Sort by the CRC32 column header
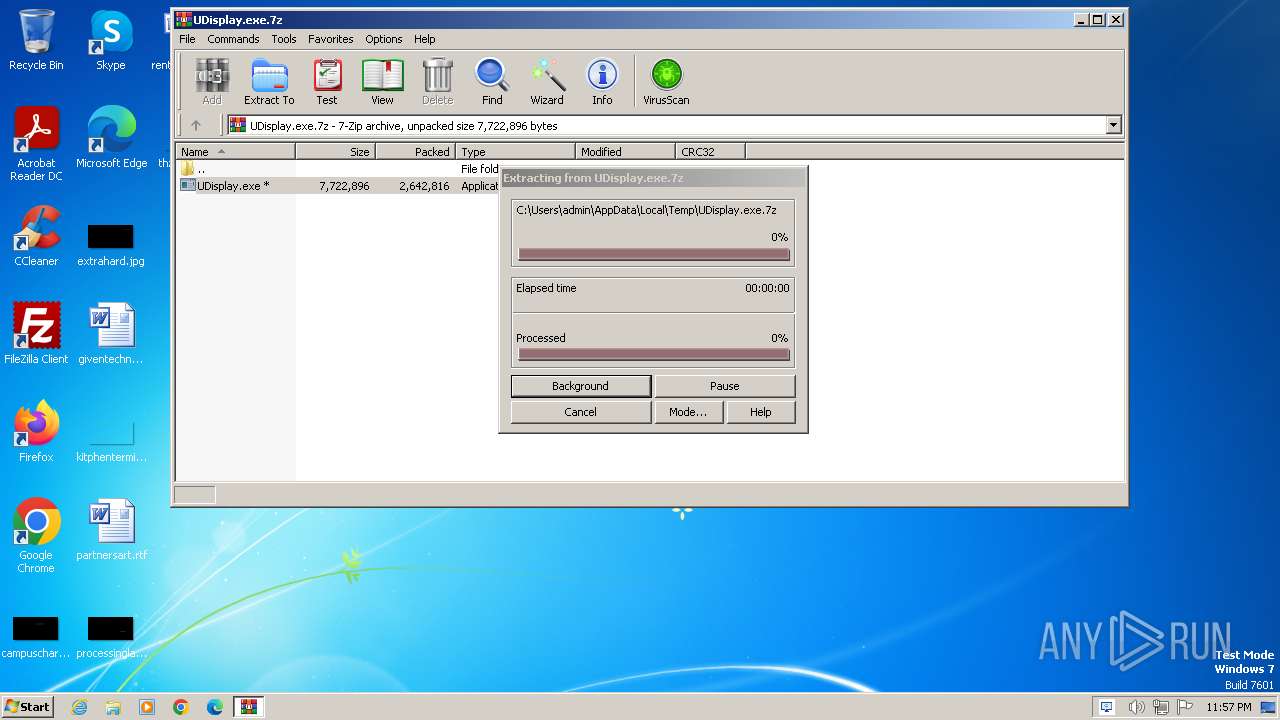Image resolution: width=1280 pixels, height=720 pixels. (x=710, y=152)
